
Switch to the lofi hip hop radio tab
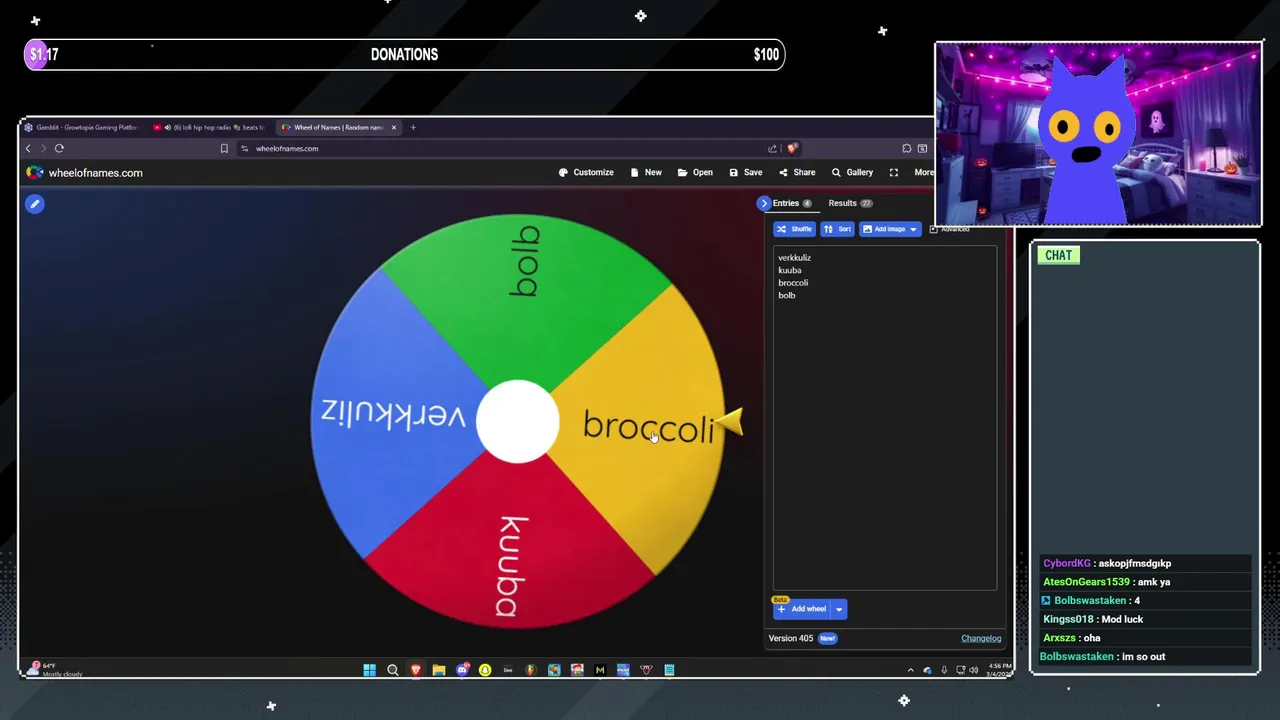tap(210, 127)
